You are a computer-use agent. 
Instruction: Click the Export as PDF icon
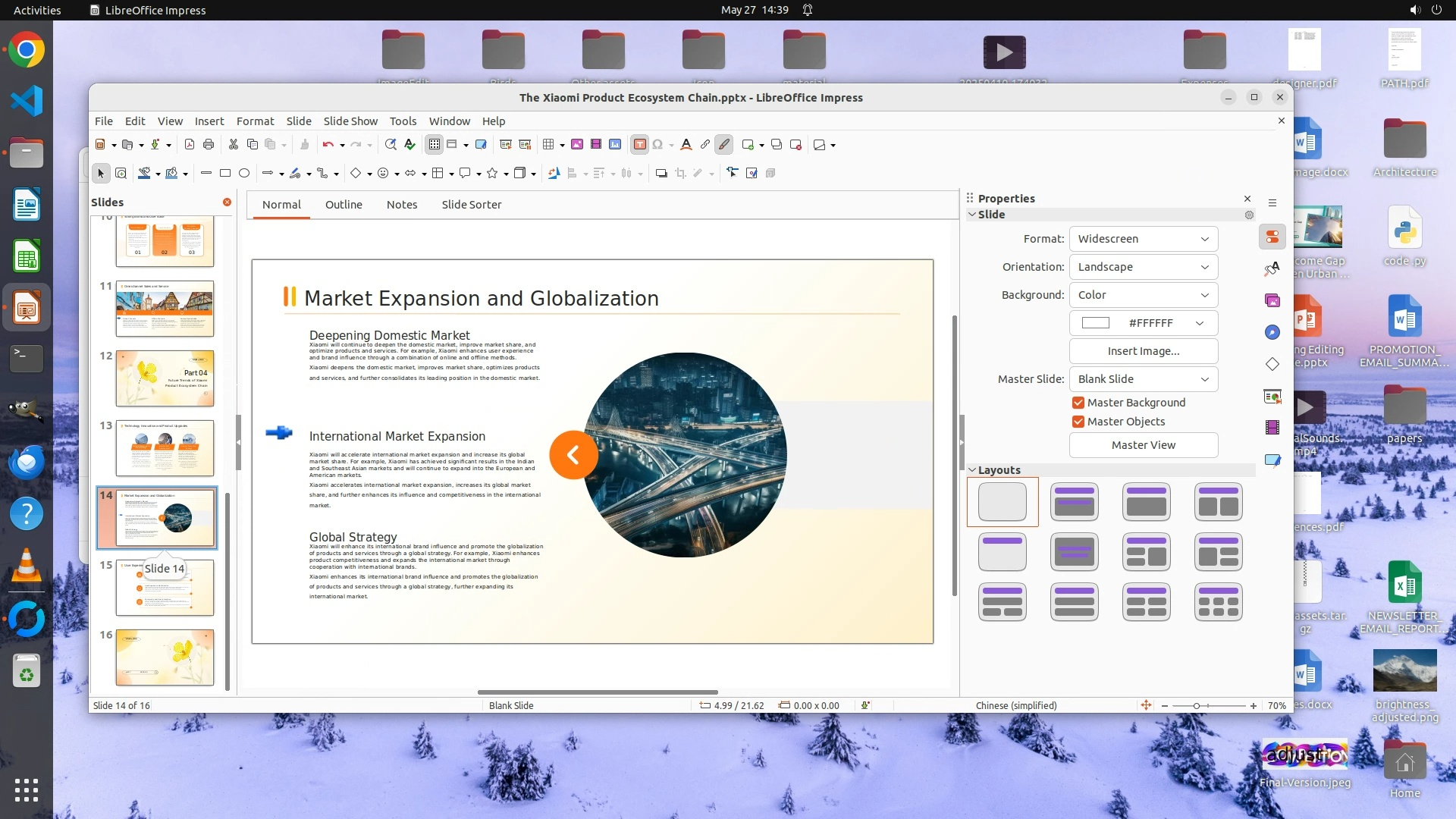[190, 144]
